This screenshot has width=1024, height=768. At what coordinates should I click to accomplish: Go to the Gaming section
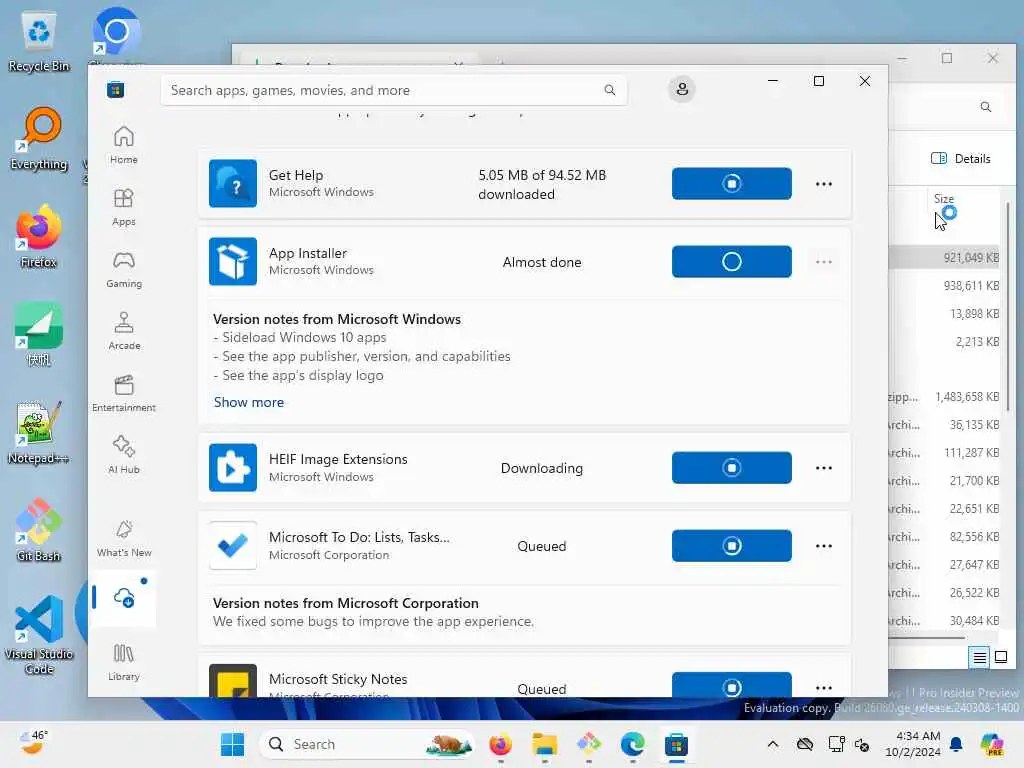pyautogui.click(x=123, y=269)
